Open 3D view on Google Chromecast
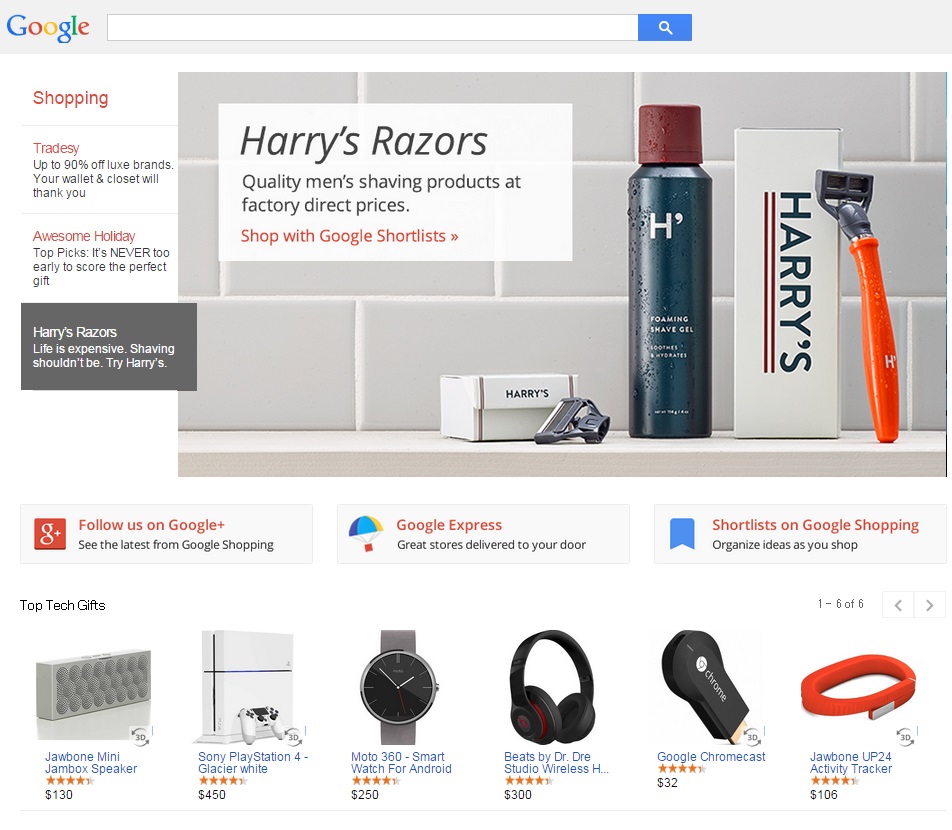 (752, 736)
